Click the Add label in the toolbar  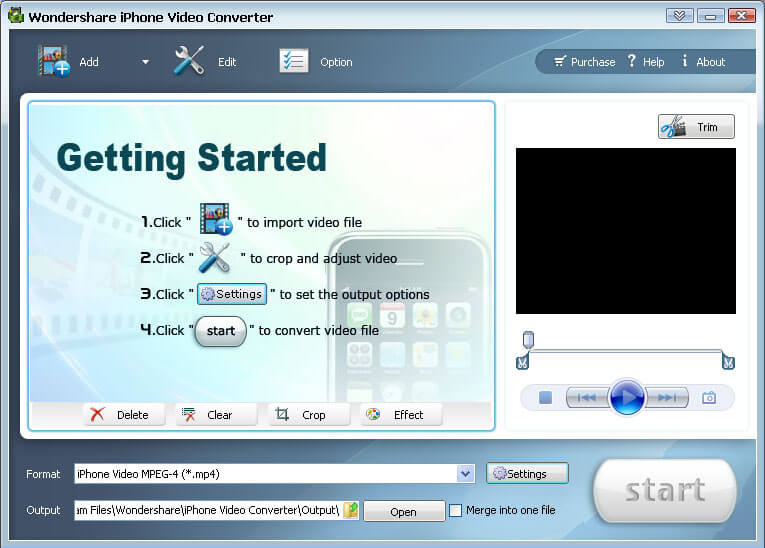click(x=89, y=62)
